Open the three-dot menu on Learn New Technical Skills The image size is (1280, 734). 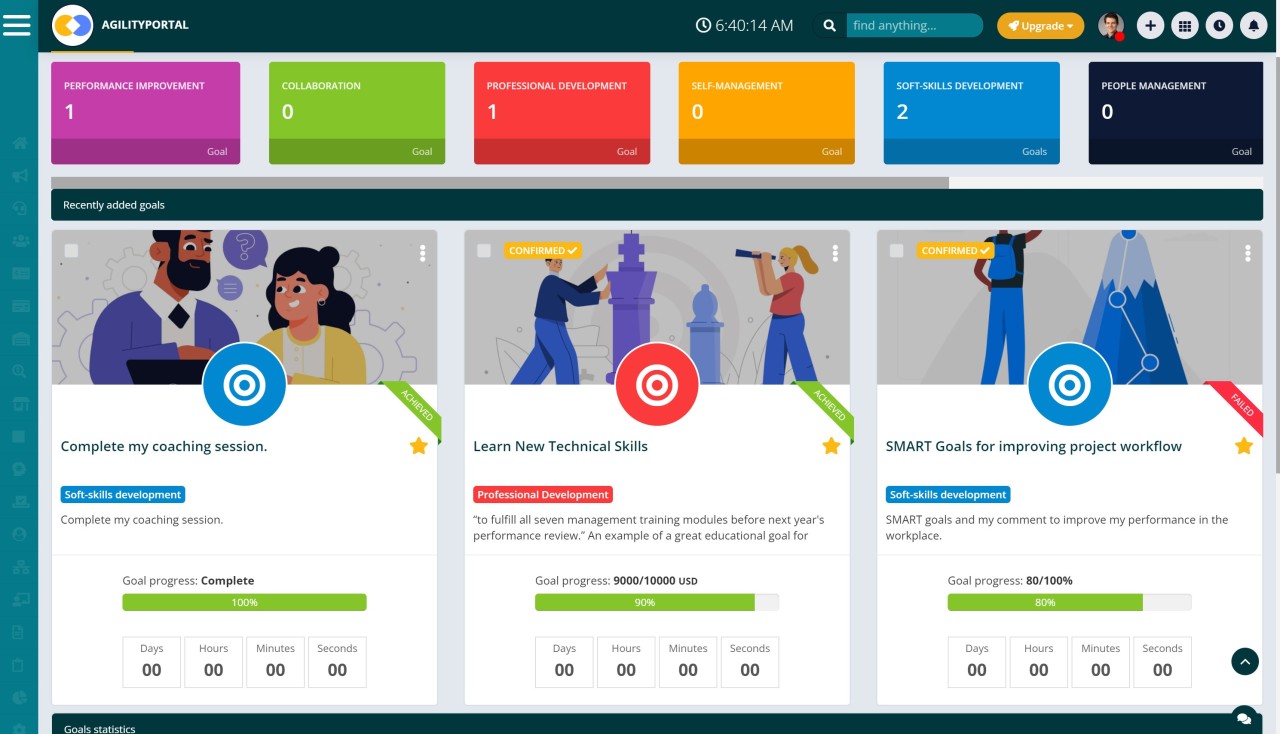pyautogui.click(x=835, y=254)
